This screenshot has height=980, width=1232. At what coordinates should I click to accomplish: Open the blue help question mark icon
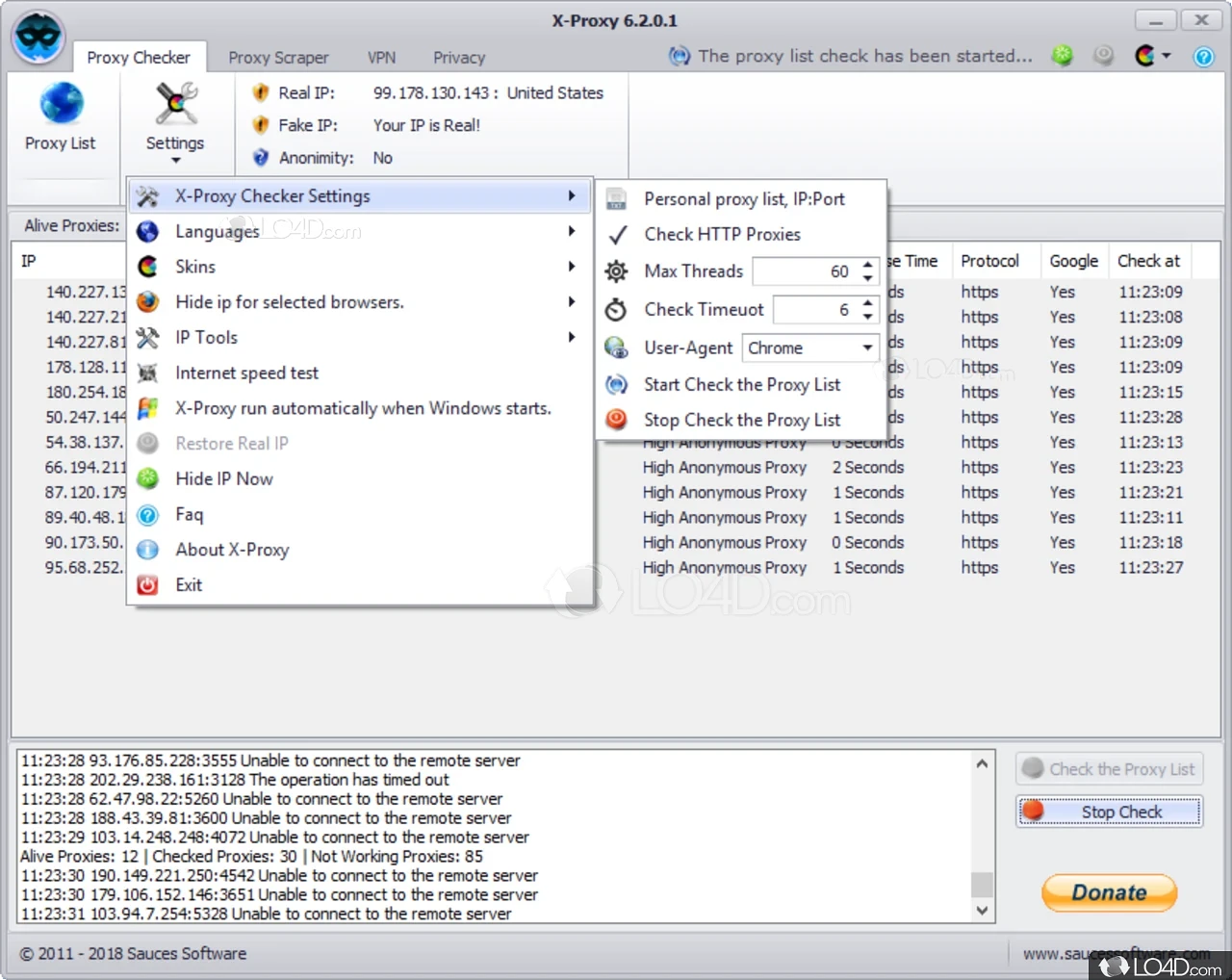click(x=1203, y=57)
